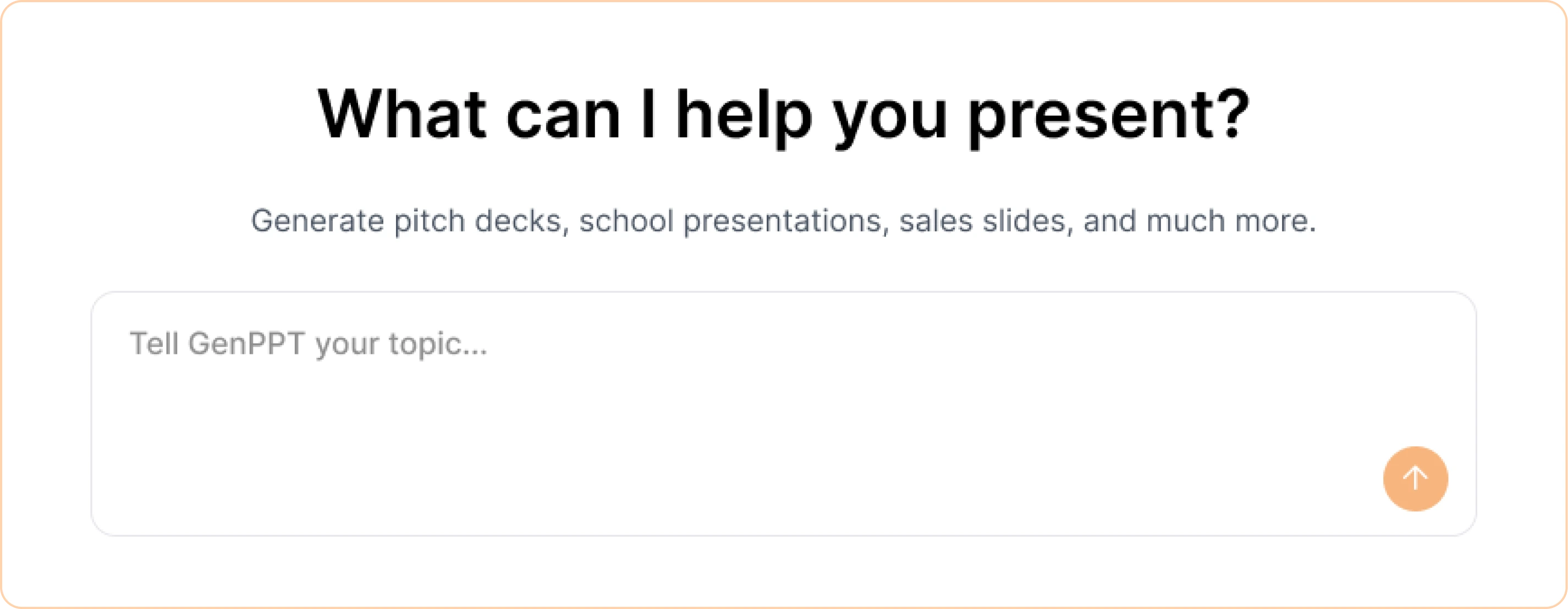1568x609 pixels.
Task: Hit the round generate arrow button
Action: point(1415,479)
